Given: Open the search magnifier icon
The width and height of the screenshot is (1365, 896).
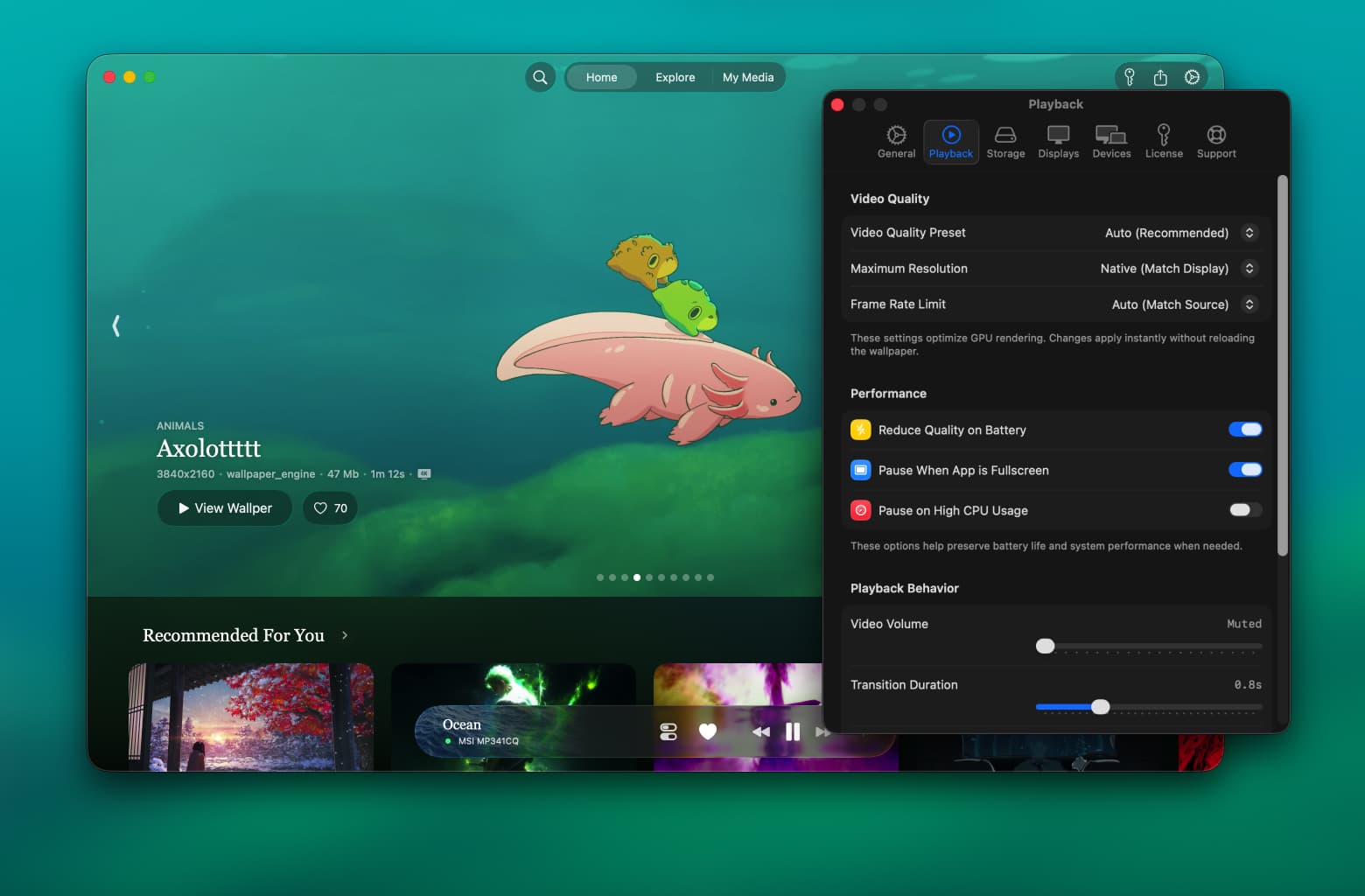Looking at the screenshot, I should coord(540,77).
